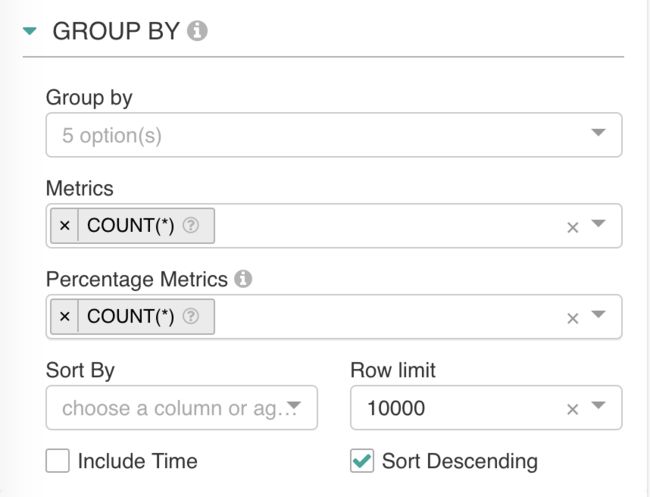Screen dimensions: 650x497
Task: Select the COUNT(*) tag in Metrics
Action: [x=130, y=226]
